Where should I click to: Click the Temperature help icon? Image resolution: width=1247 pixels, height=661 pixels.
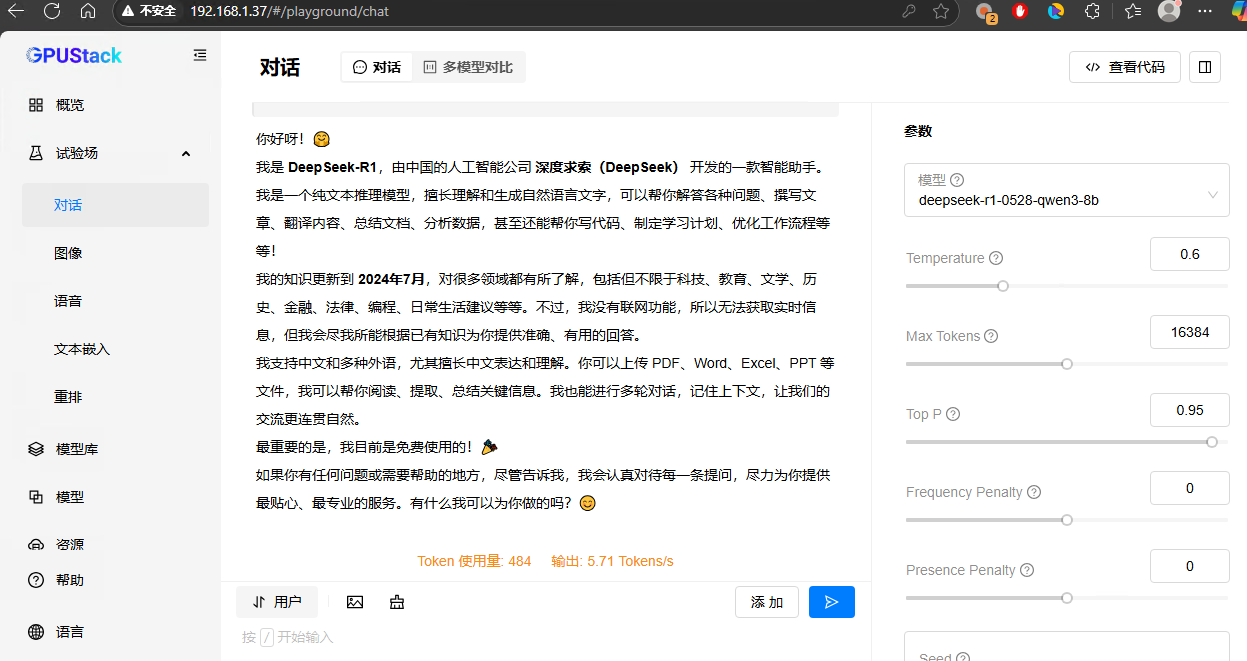(x=996, y=258)
